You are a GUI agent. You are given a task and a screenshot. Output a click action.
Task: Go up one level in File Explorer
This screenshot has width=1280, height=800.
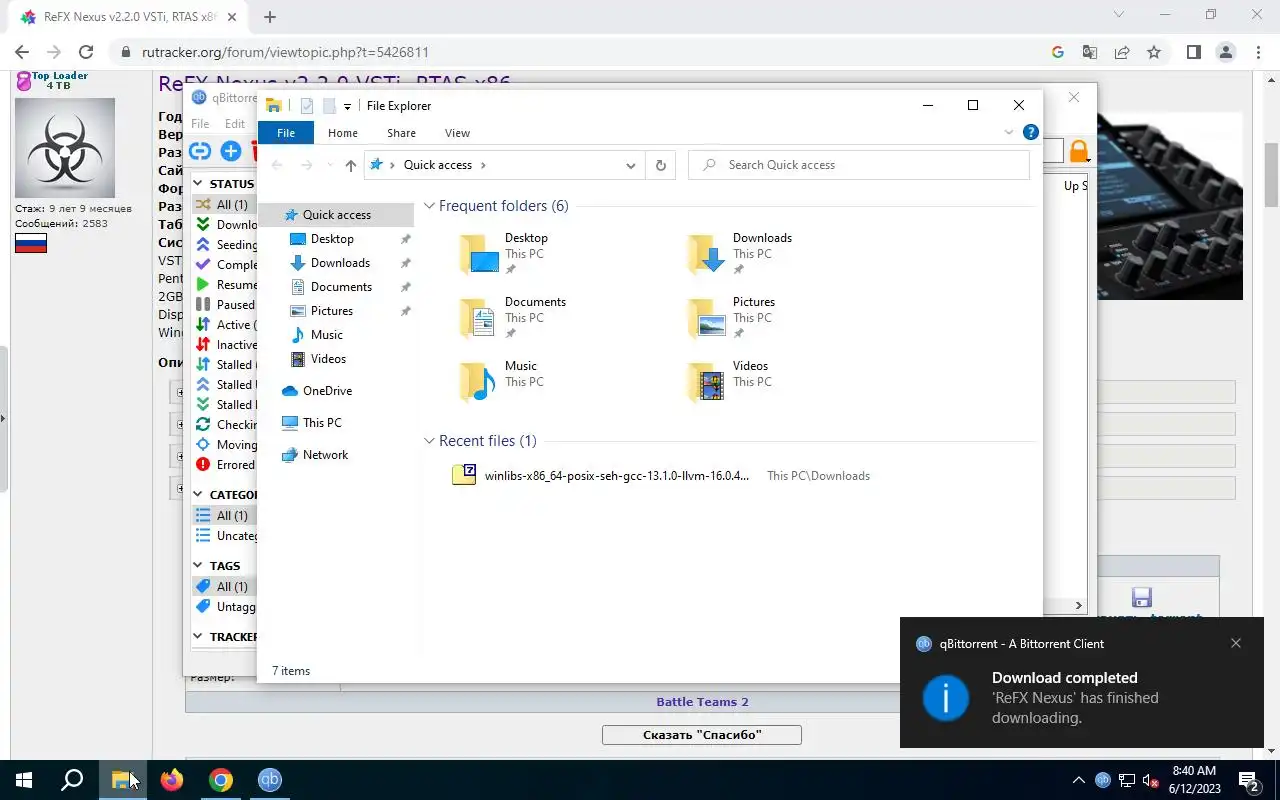tap(350, 165)
